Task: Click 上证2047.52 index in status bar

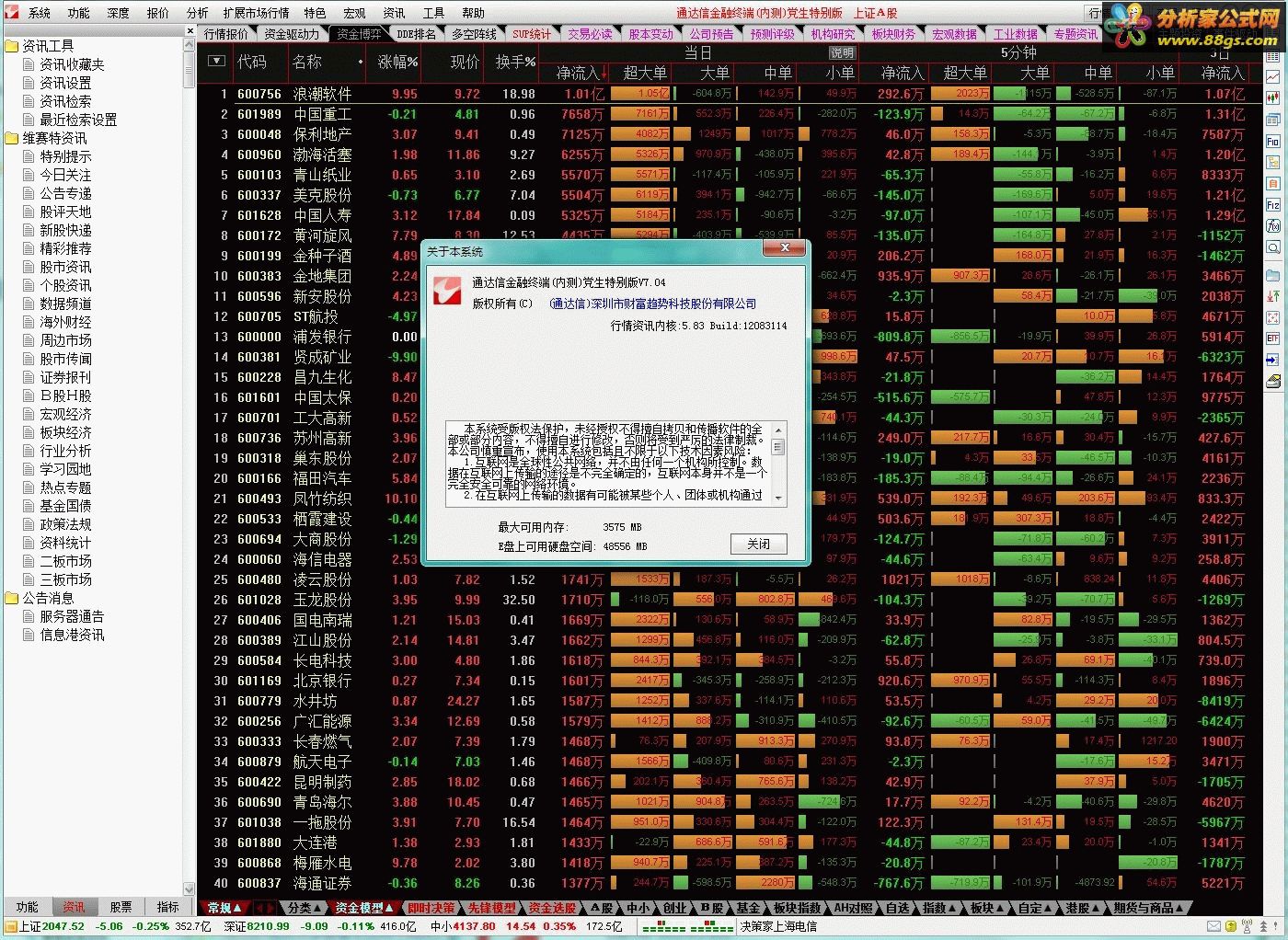Action: tap(52, 926)
